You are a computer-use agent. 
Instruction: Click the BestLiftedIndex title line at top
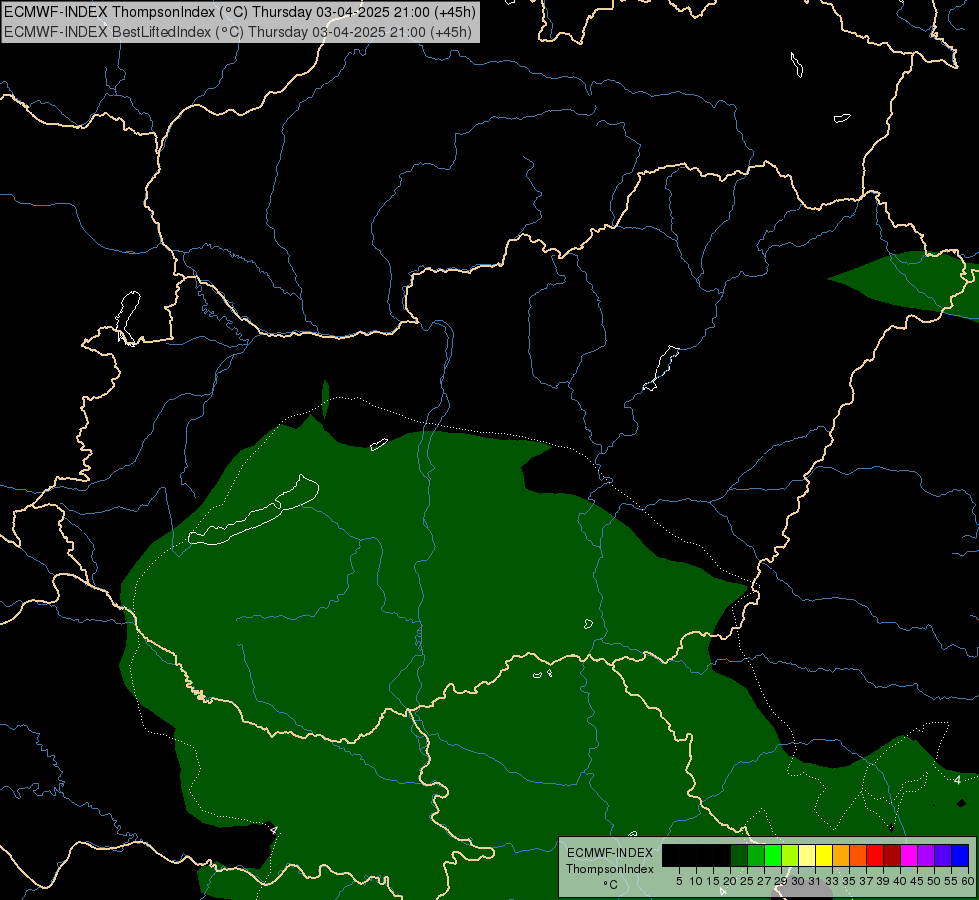pos(238,32)
